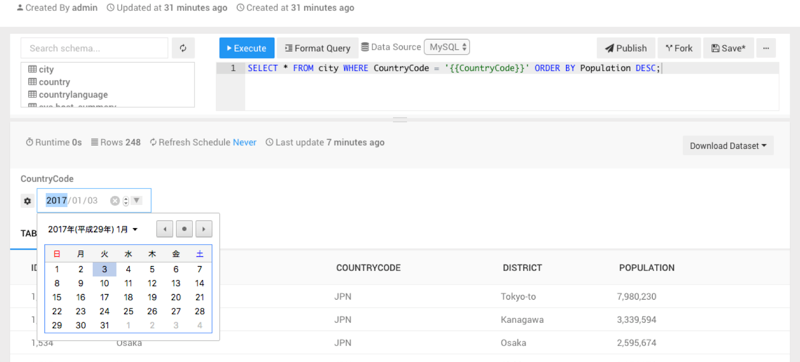
Task: Open CountryCode parameter settings gear
Action: click(28, 201)
